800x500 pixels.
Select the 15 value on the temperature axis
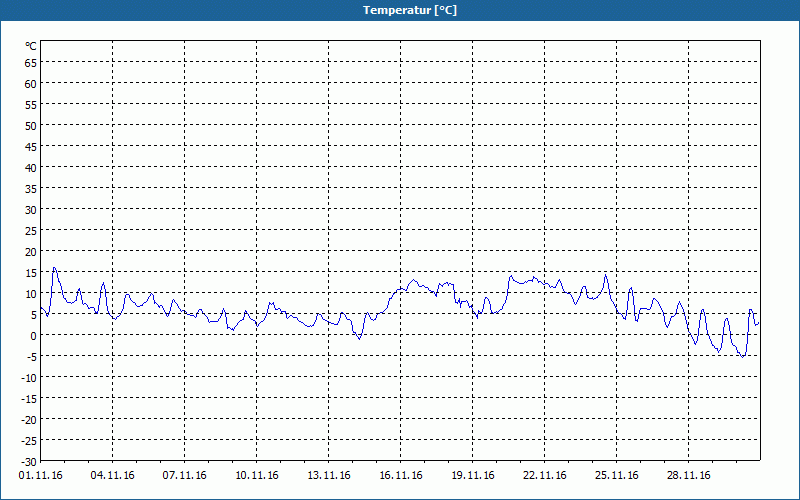coord(31,272)
